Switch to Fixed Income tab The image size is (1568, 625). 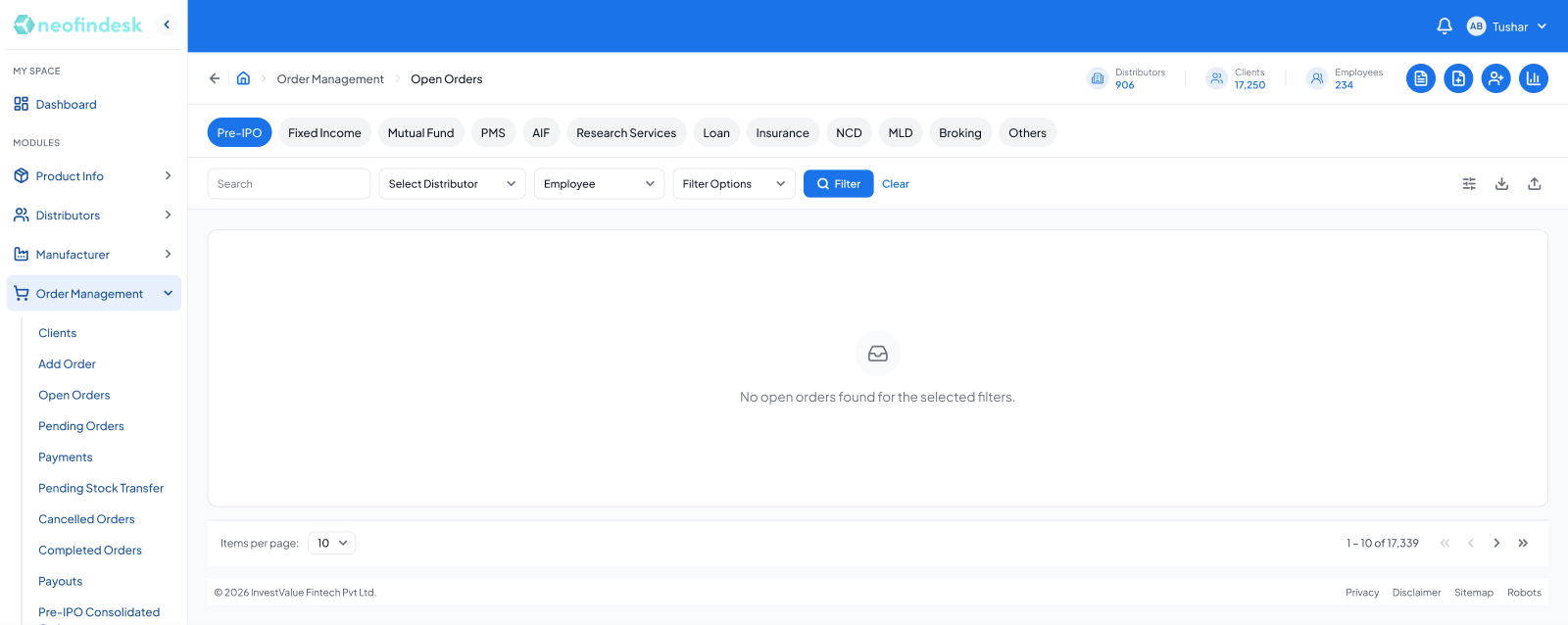[x=324, y=132]
